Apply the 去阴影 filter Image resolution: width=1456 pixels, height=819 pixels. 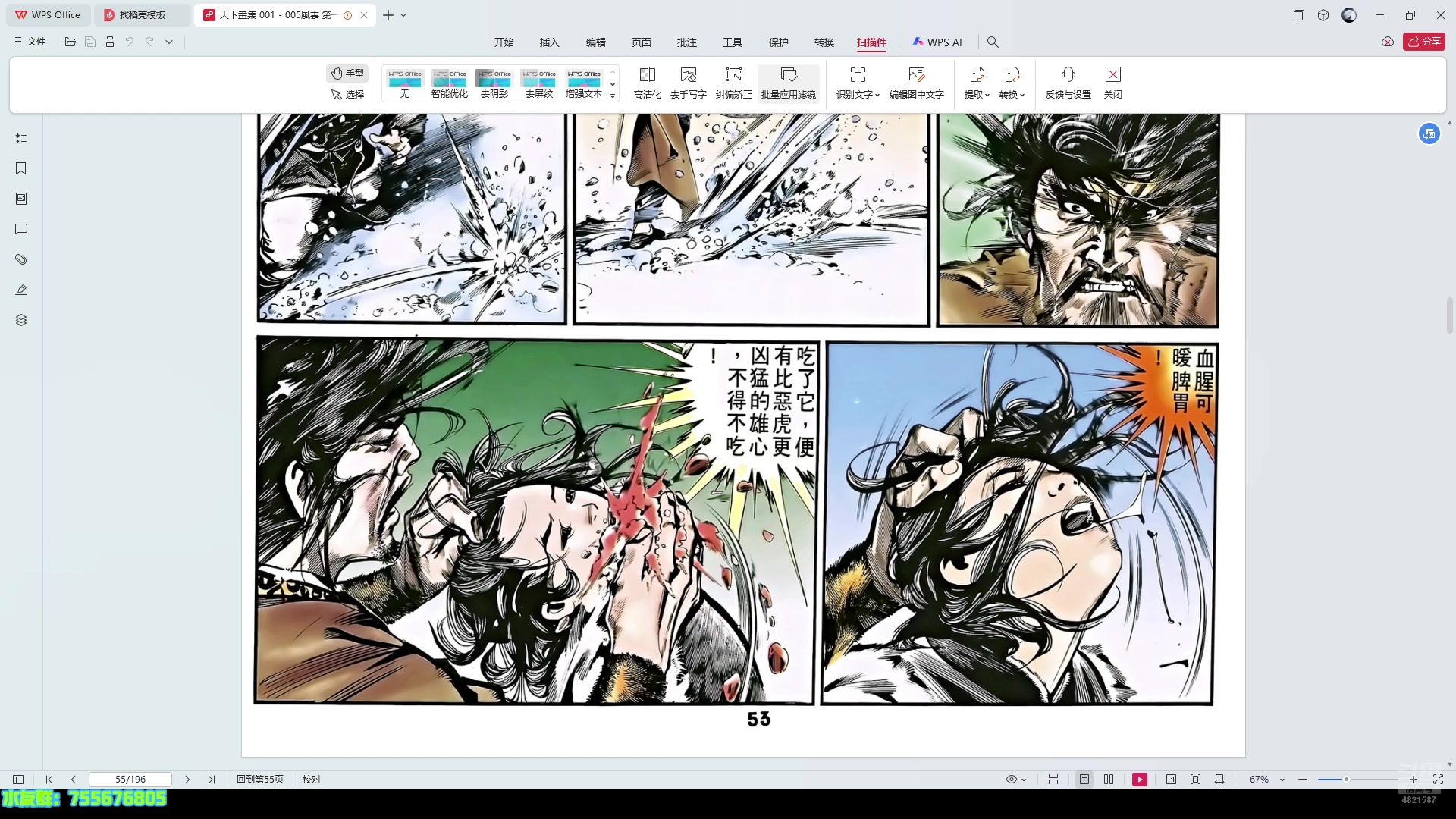pyautogui.click(x=494, y=84)
